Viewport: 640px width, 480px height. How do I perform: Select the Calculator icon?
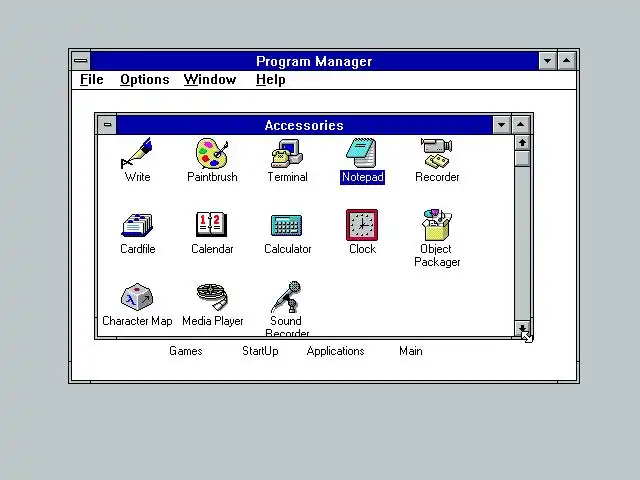coord(287,225)
